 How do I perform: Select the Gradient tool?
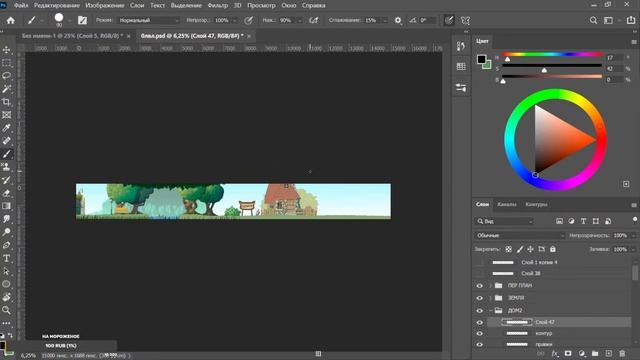point(7,206)
